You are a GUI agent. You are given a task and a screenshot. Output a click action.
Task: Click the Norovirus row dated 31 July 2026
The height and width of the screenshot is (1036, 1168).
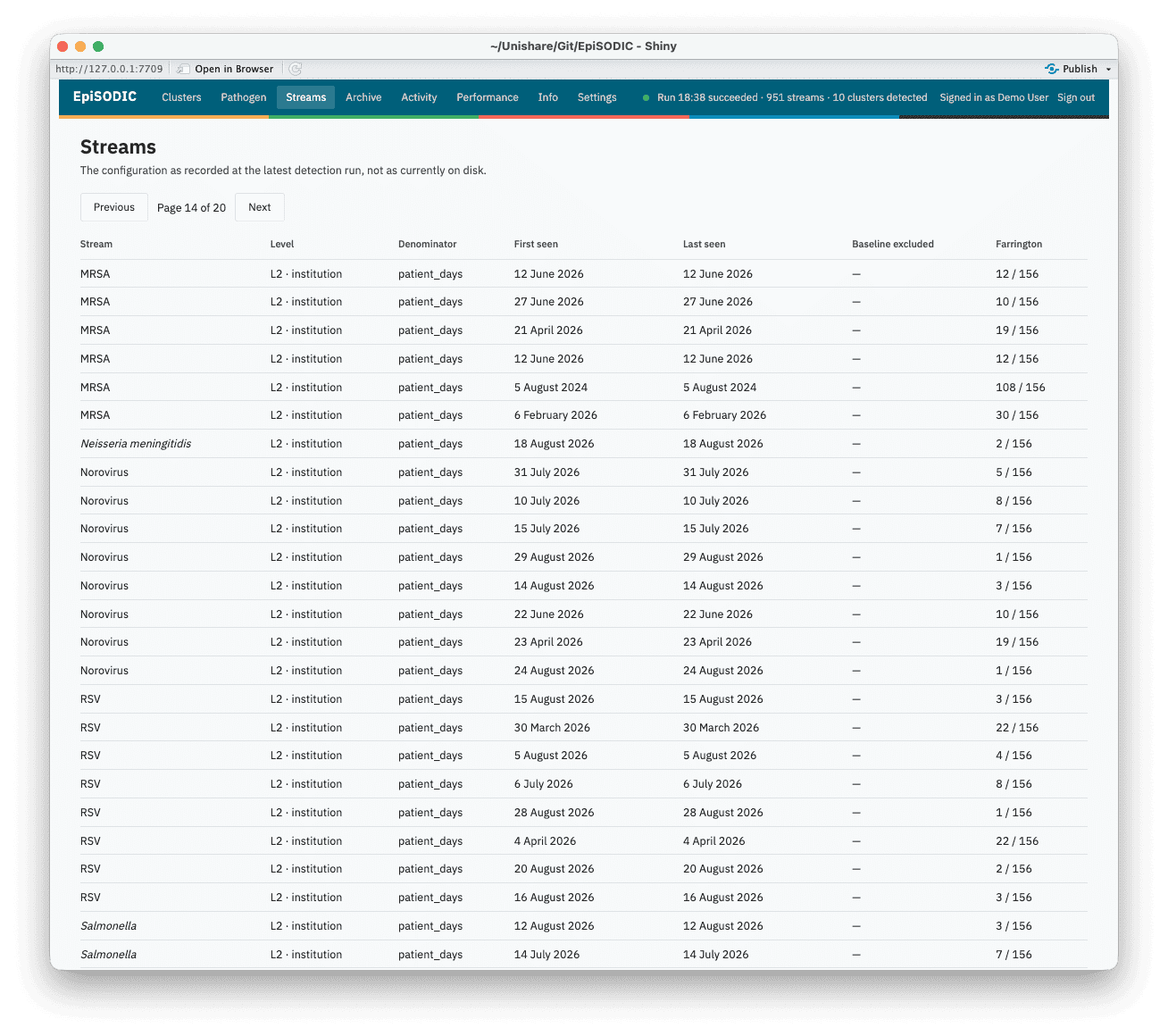(x=584, y=472)
